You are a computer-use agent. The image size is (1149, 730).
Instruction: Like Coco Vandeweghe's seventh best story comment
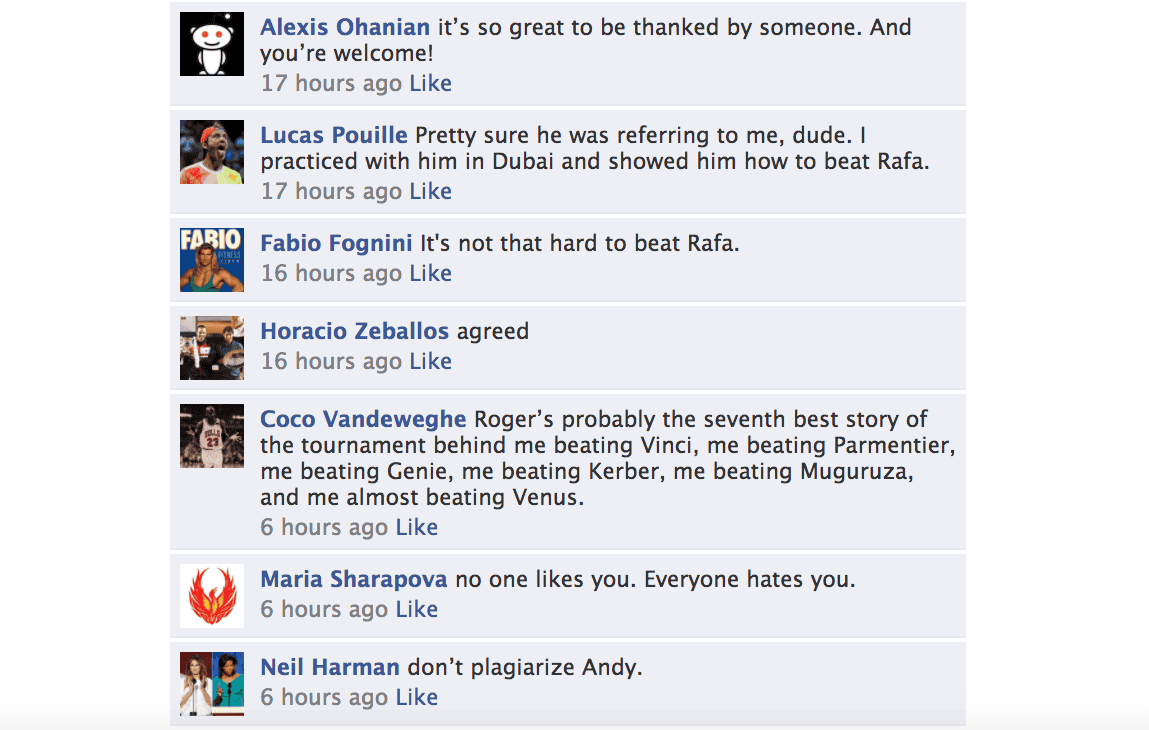pos(417,528)
